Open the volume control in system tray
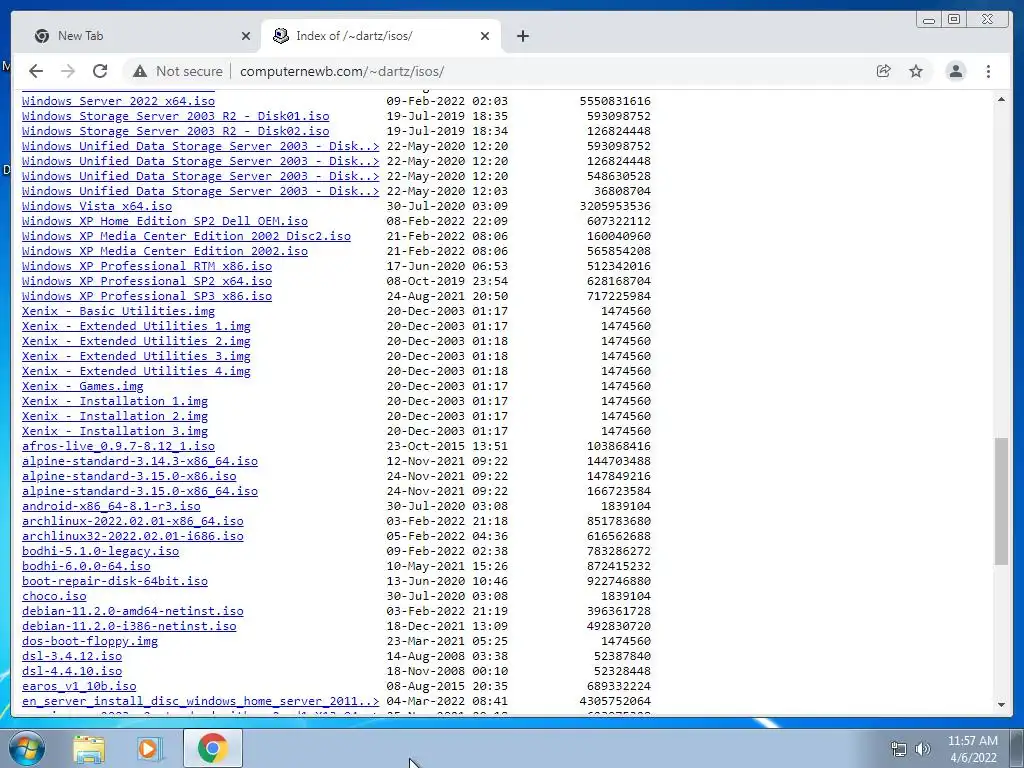Screen dimensions: 1024x768 click(923, 749)
